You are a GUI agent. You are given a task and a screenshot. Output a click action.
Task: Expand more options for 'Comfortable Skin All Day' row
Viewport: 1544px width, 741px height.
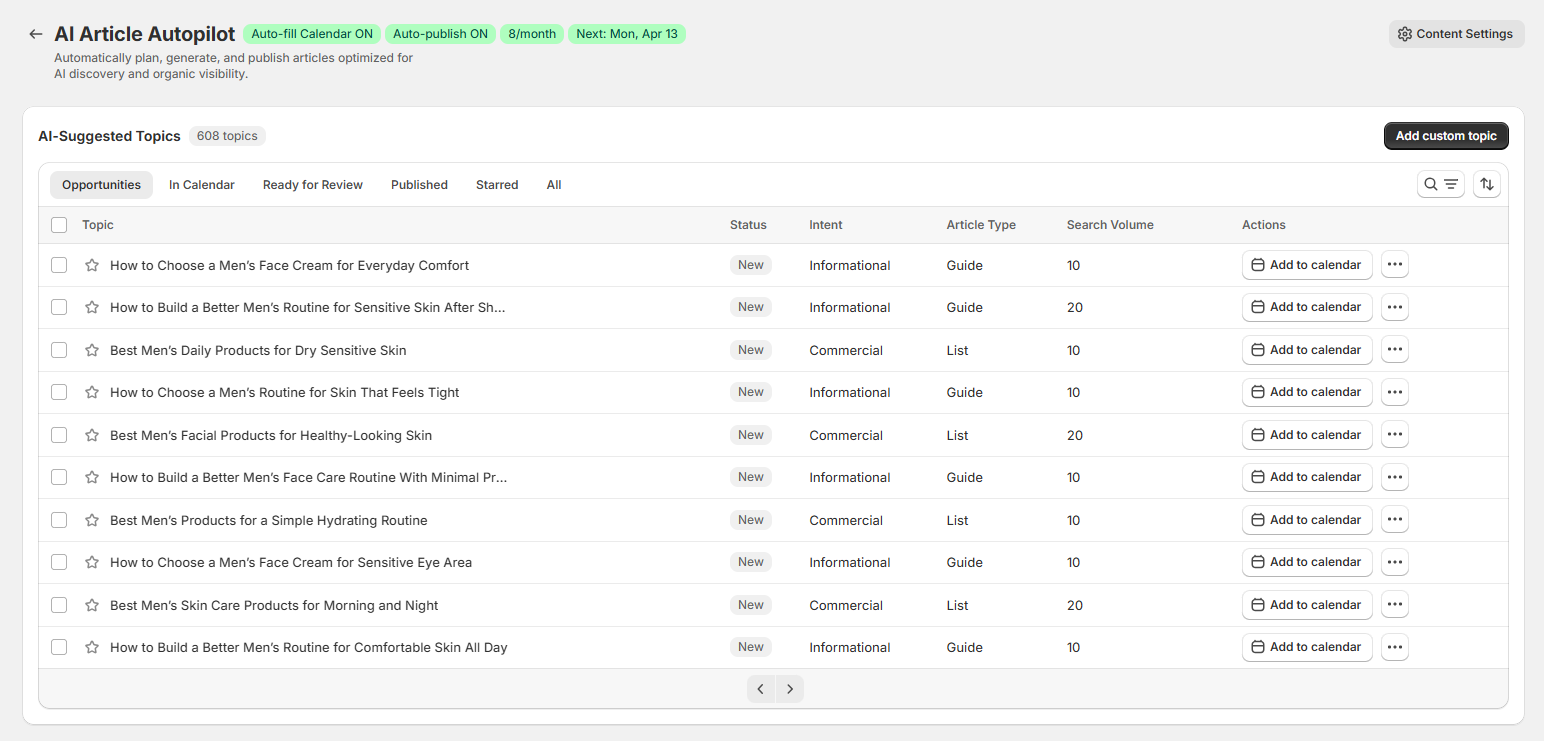pos(1395,647)
